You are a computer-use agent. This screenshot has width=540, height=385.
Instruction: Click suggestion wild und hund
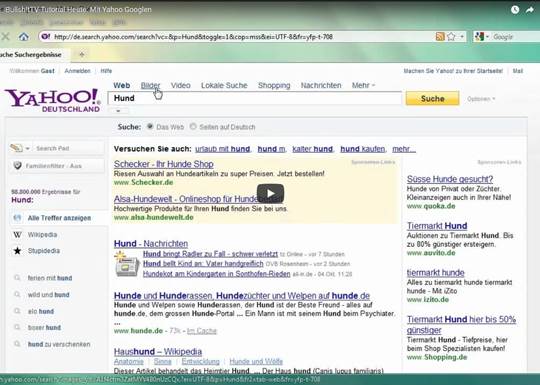click(49, 295)
